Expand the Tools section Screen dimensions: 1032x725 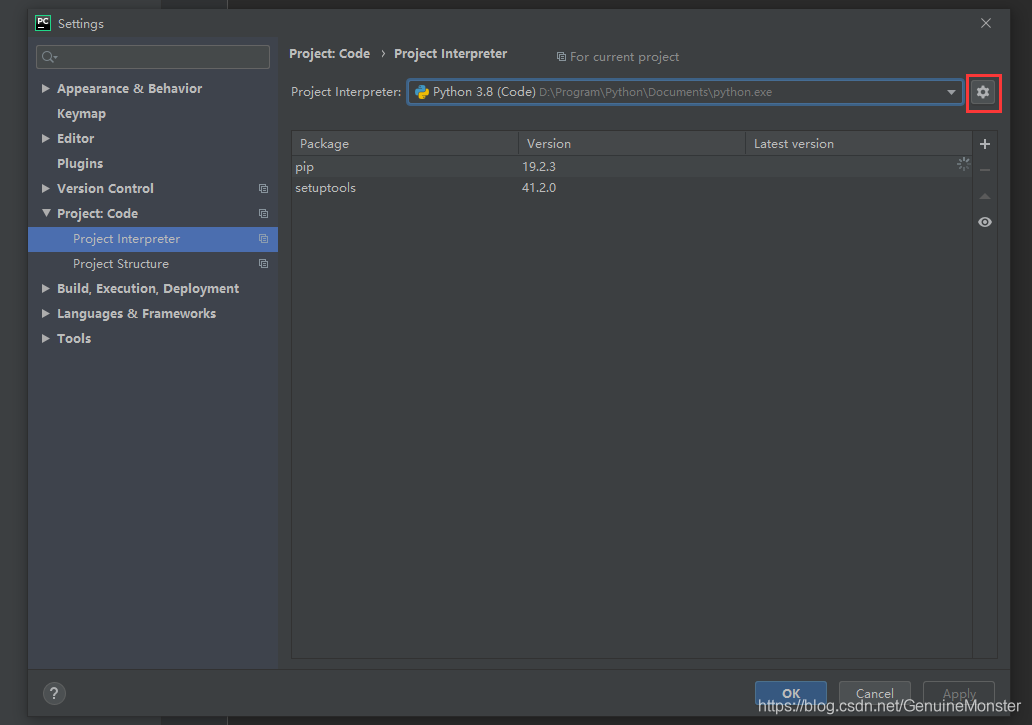pyautogui.click(x=45, y=338)
